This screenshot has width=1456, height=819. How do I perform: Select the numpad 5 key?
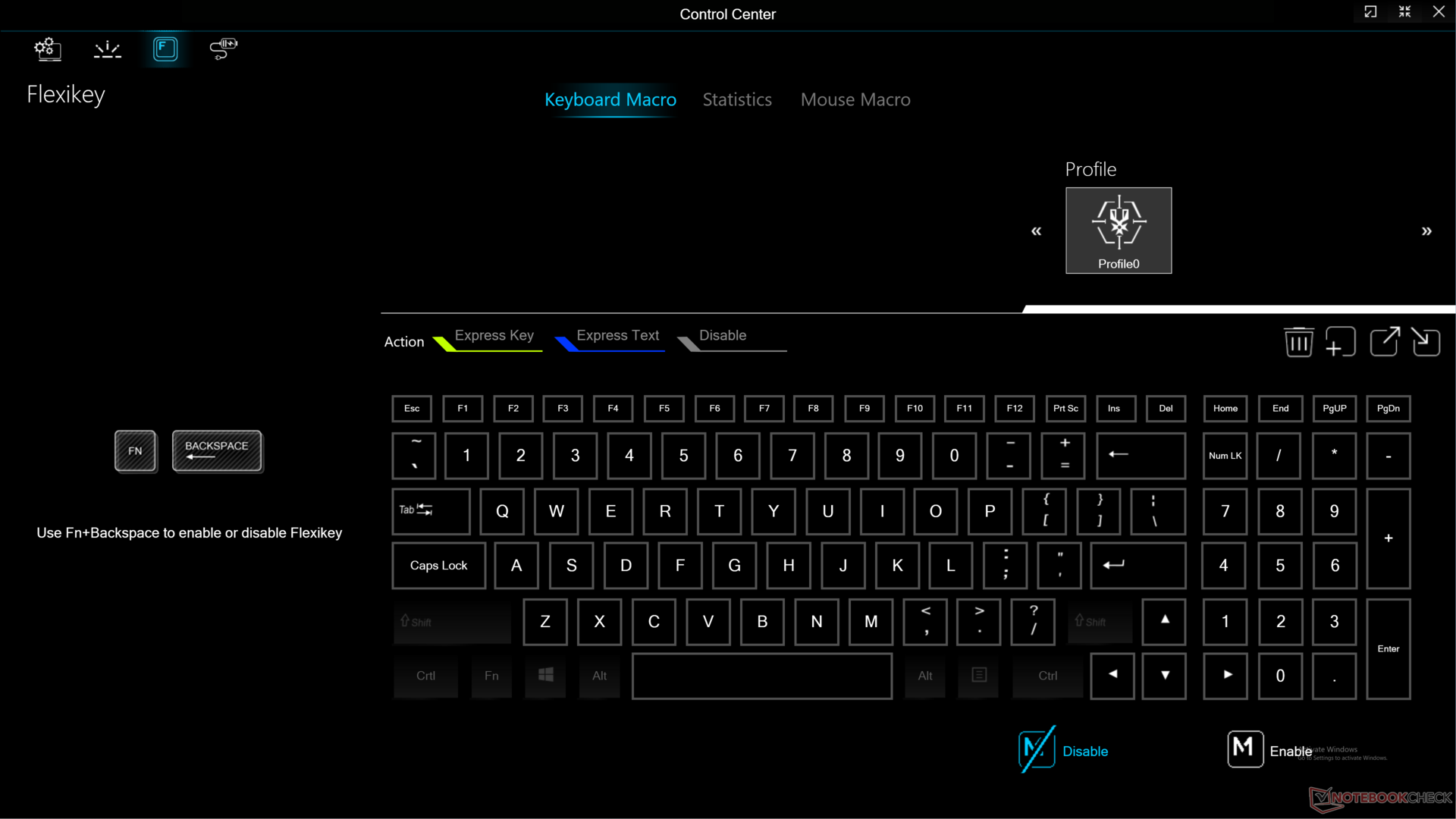(1280, 566)
